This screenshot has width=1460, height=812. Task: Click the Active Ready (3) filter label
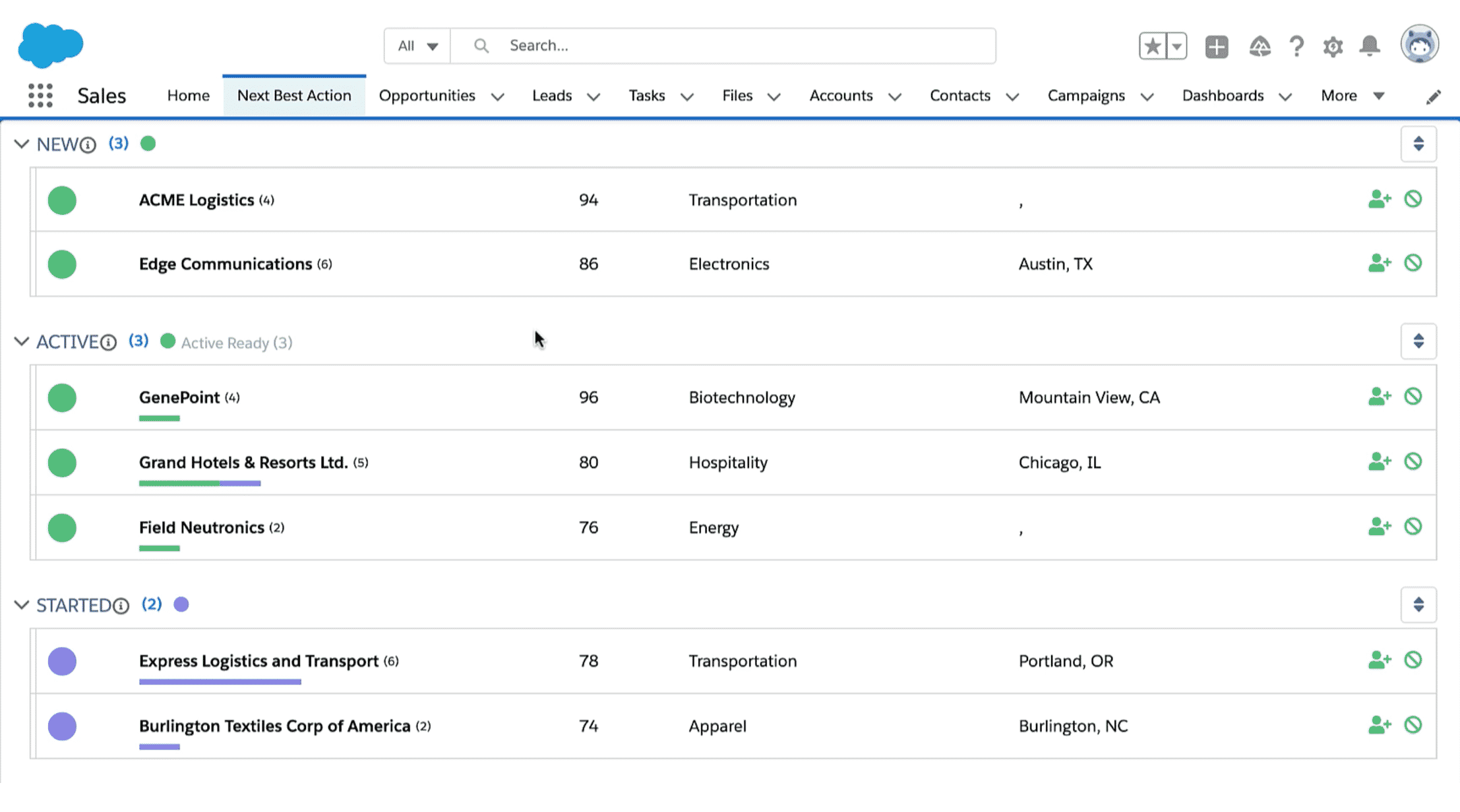click(x=237, y=343)
